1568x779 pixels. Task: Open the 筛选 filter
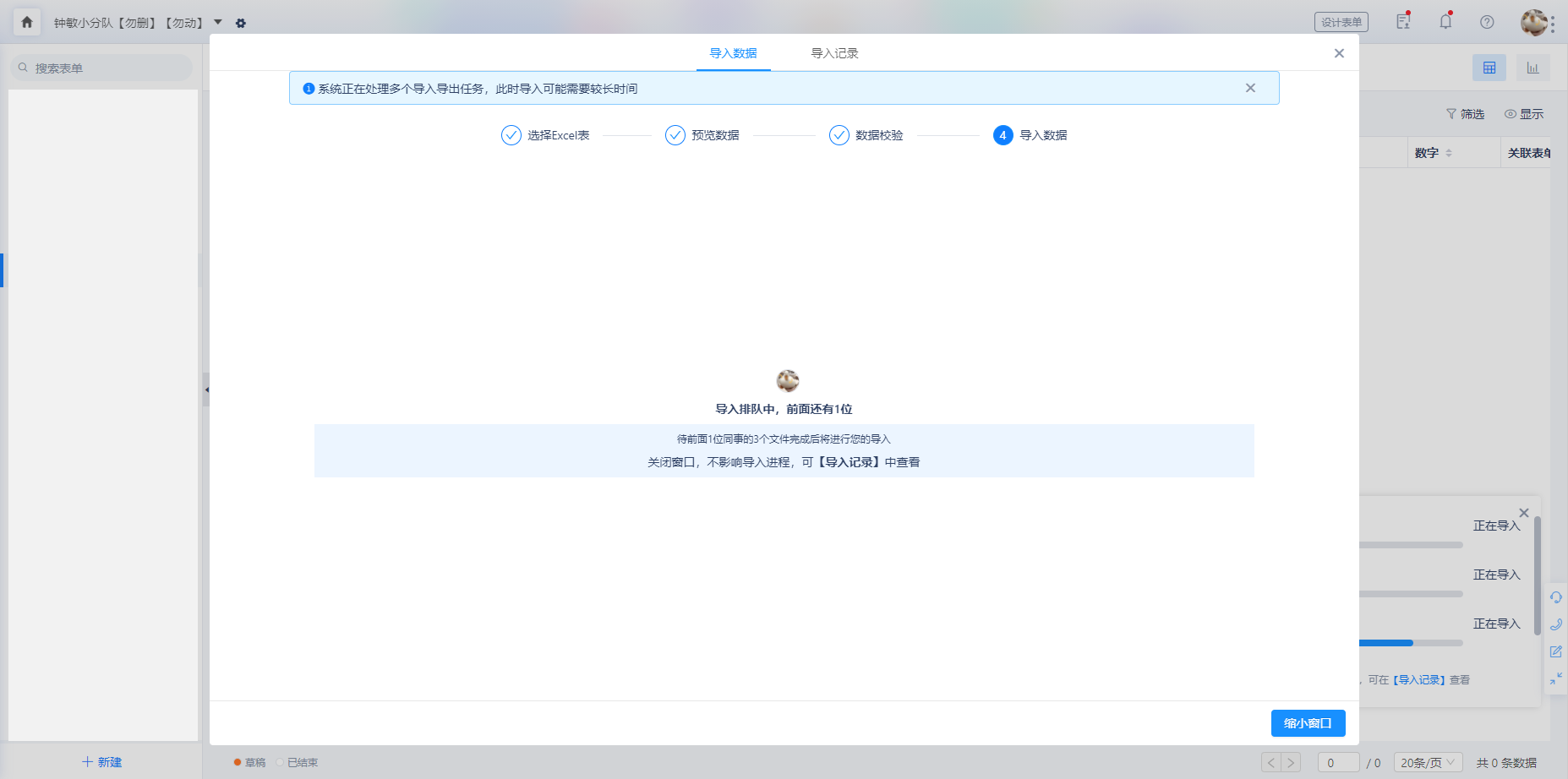[1465, 114]
